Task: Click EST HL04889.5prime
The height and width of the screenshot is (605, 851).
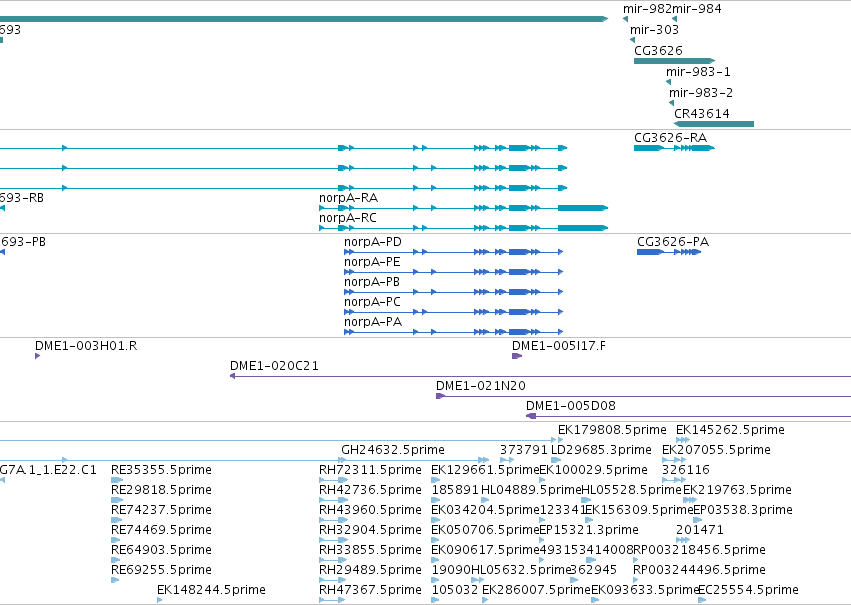Action: pyautogui.click(x=531, y=491)
